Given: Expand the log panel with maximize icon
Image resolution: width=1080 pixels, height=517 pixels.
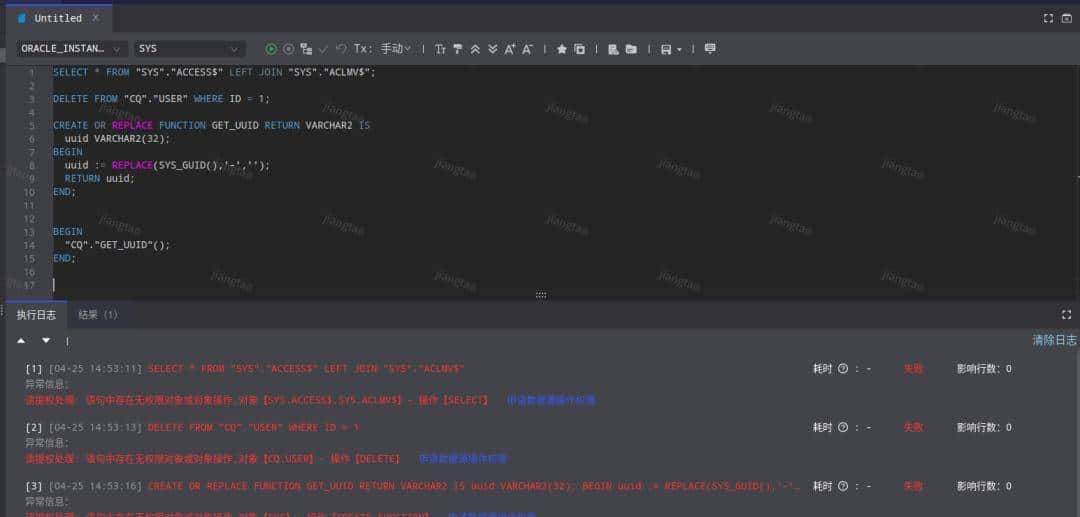Looking at the screenshot, I should click(1066, 315).
